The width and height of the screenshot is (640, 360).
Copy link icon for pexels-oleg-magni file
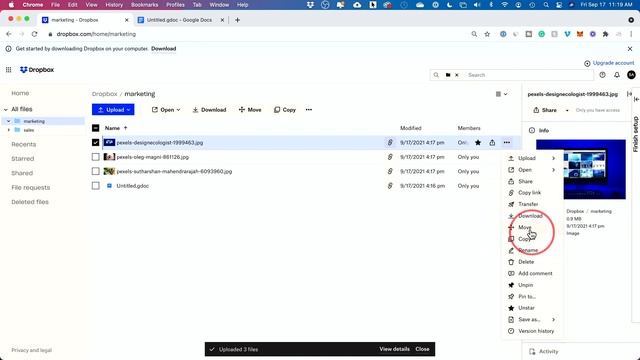390,157
